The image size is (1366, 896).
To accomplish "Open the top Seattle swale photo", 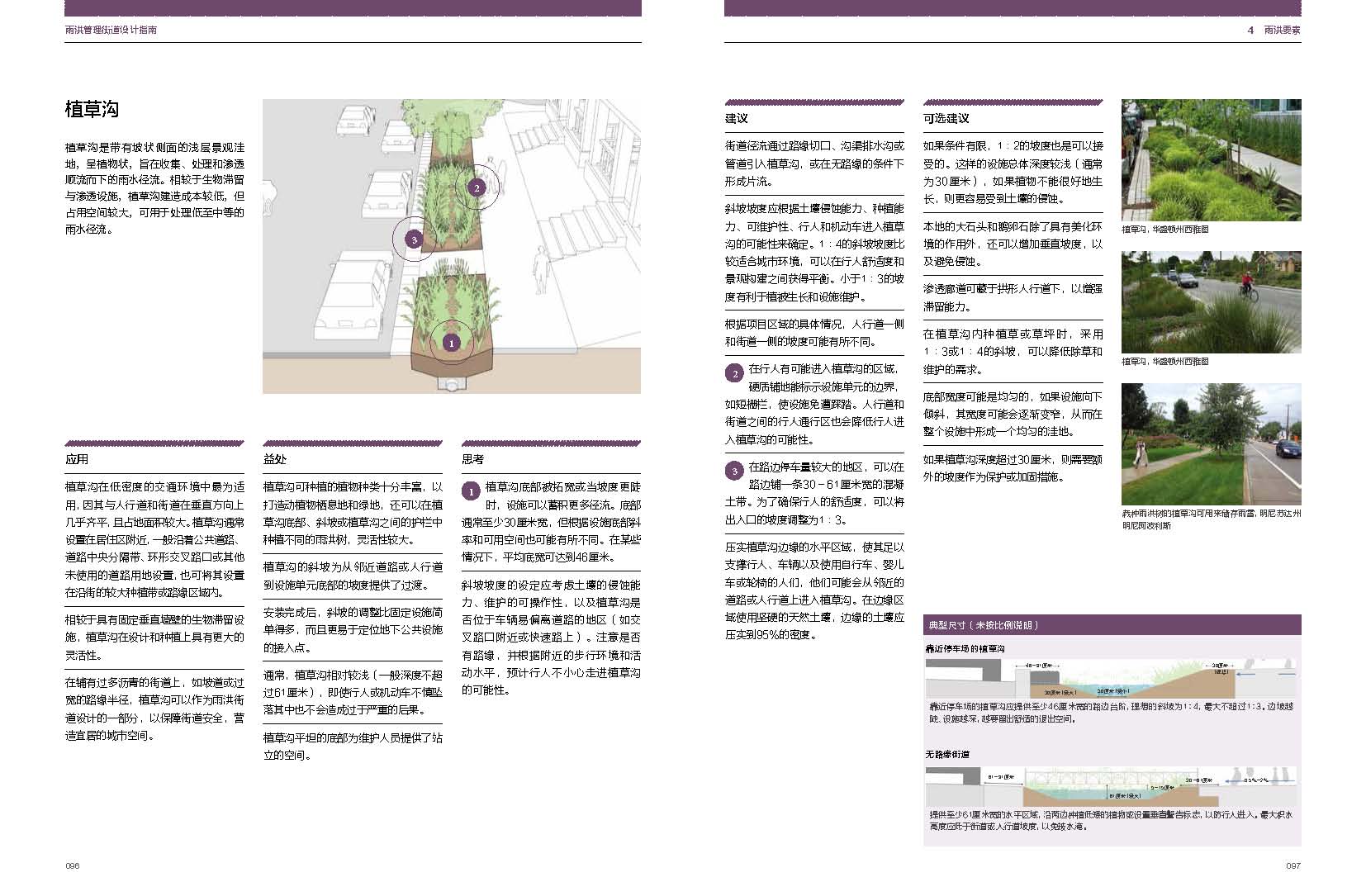I will [1211, 159].
